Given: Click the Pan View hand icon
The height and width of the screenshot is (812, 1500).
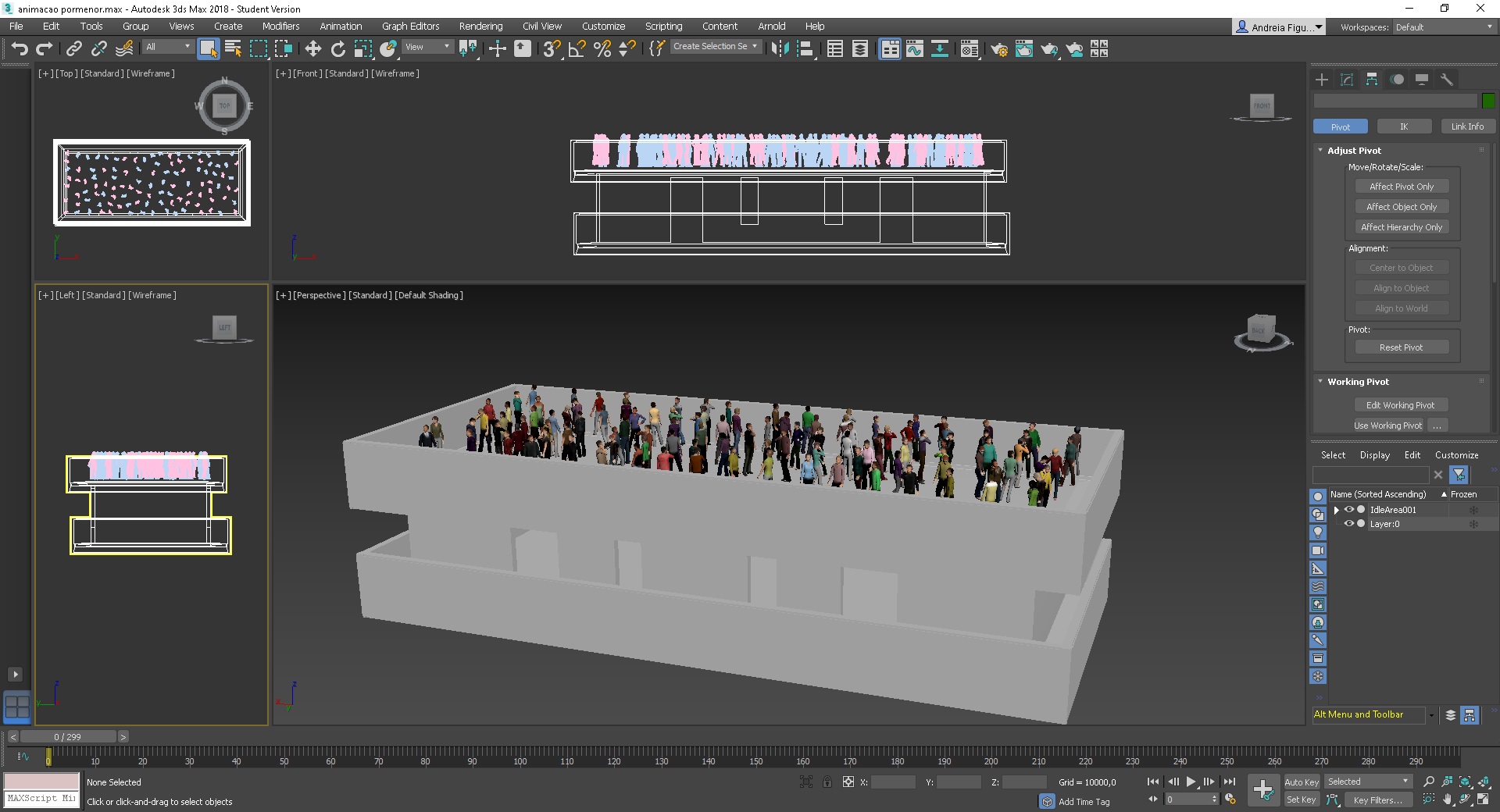Looking at the screenshot, I should click(1447, 799).
